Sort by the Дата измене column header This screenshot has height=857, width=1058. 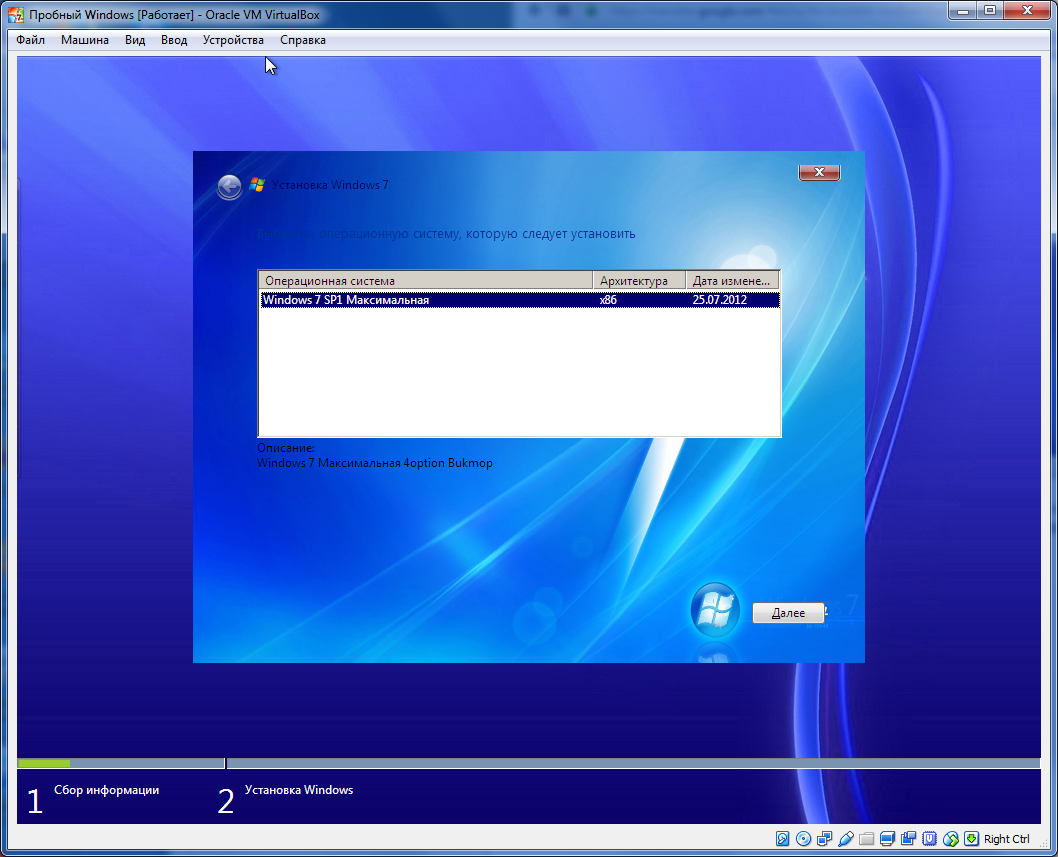pos(733,279)
